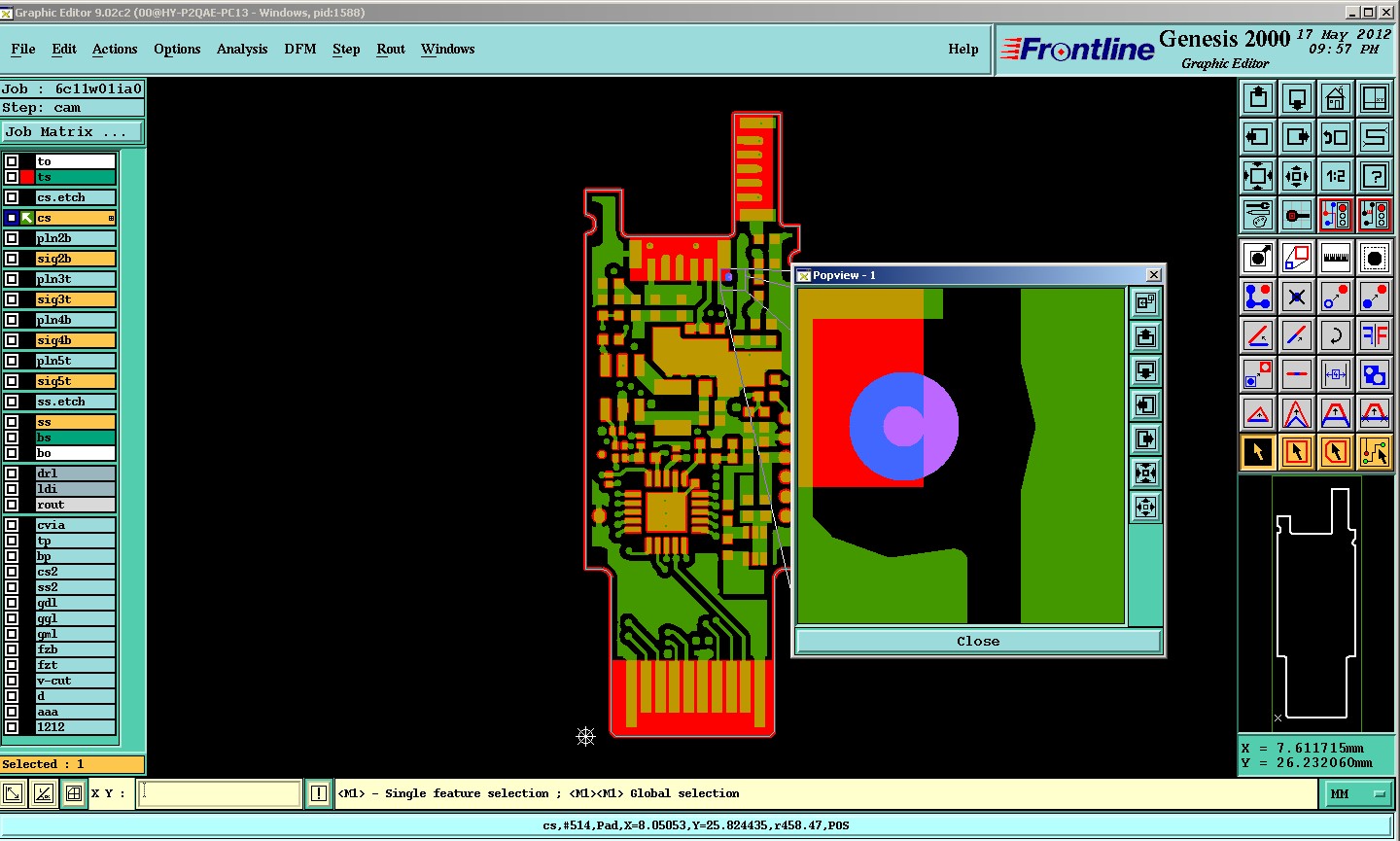The image size is (1400, 841).
Task: Toggle display checkbox for layer 'pln2b'
Action: point(12,238)
